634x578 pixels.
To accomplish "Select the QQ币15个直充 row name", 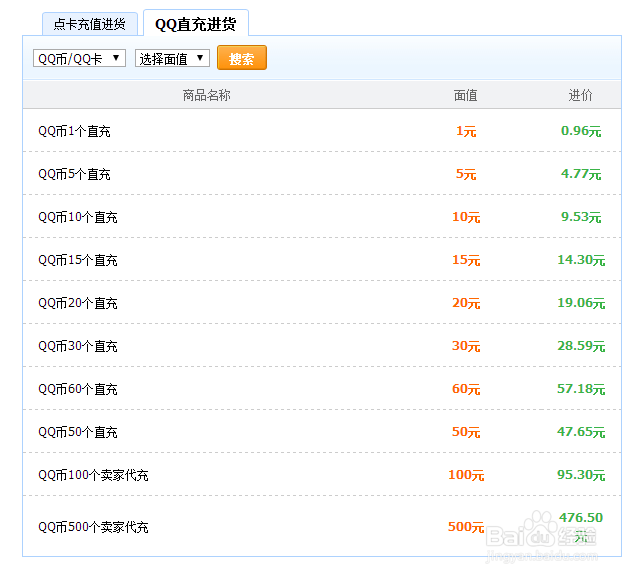I will click(x=78, y=260).
